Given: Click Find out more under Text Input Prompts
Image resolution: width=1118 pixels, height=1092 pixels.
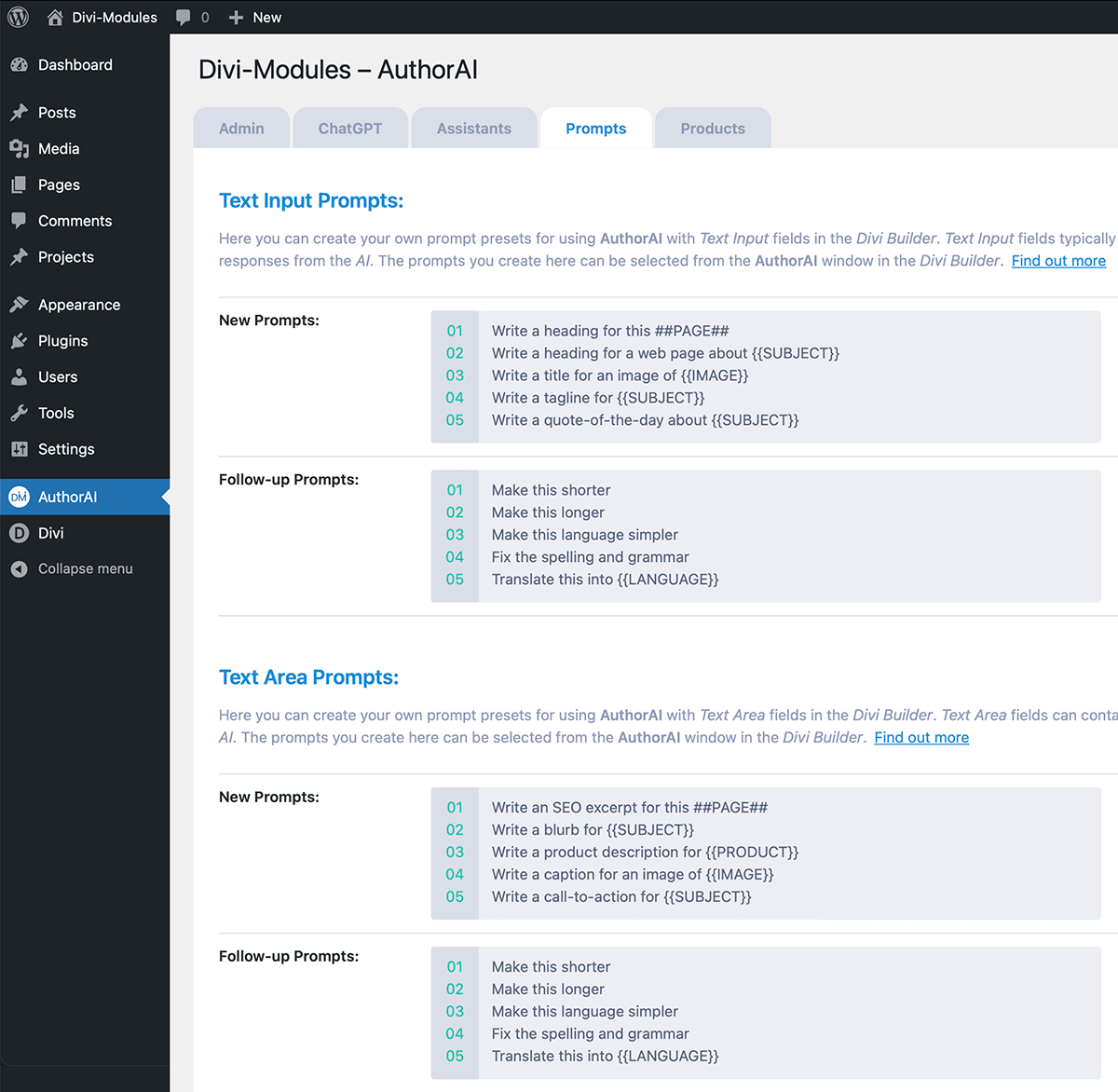Looking at the screenshot, I should point(1058,261).
